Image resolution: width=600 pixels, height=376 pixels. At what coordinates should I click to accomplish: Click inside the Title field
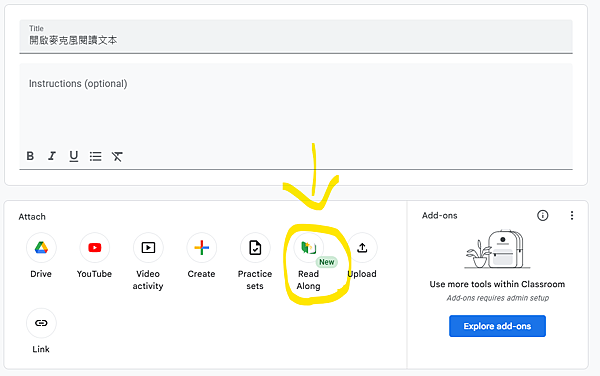(296, 36)
